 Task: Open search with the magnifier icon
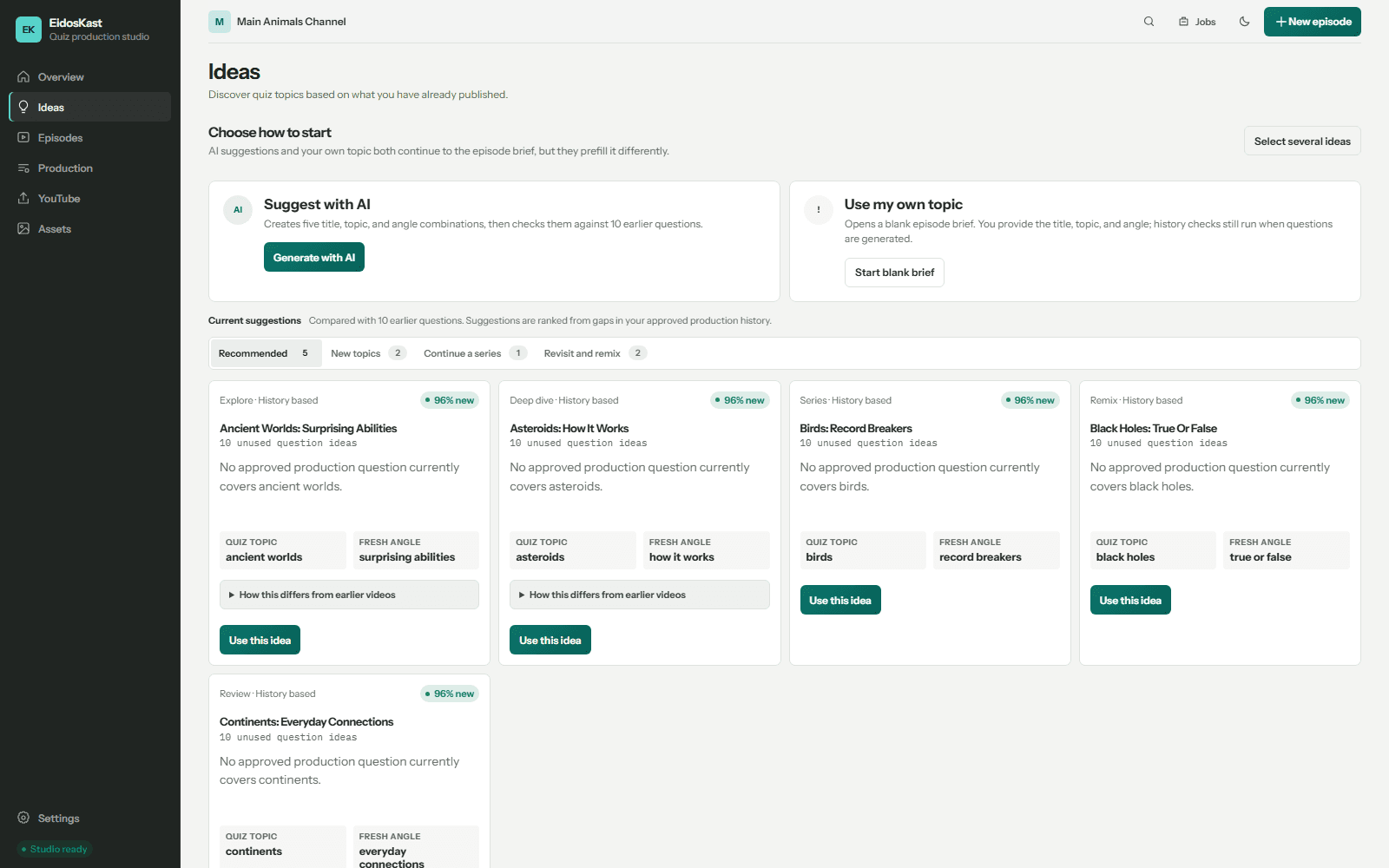[1149, 22]
